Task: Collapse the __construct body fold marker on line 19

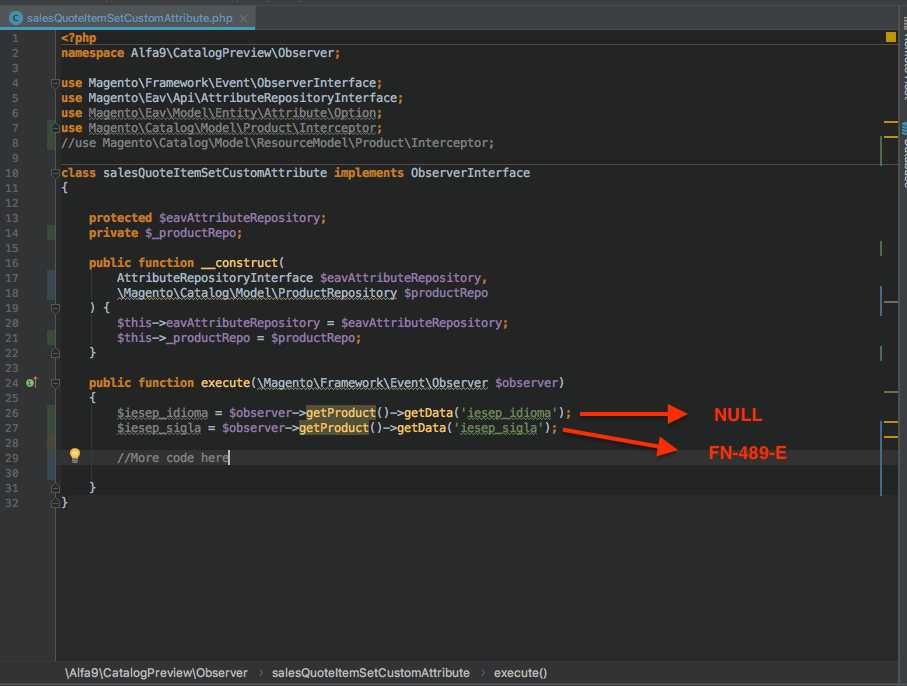Action: (54, 308)
